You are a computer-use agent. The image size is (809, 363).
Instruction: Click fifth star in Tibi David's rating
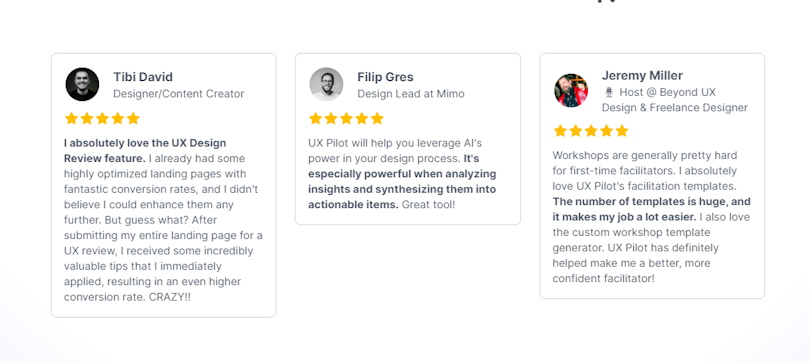[133, 119]
